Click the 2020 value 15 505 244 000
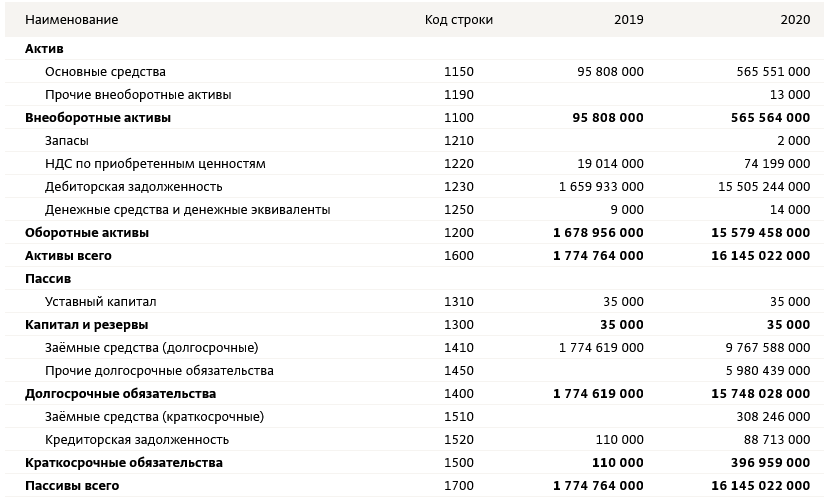824x502 pixels. click(764, 187)
